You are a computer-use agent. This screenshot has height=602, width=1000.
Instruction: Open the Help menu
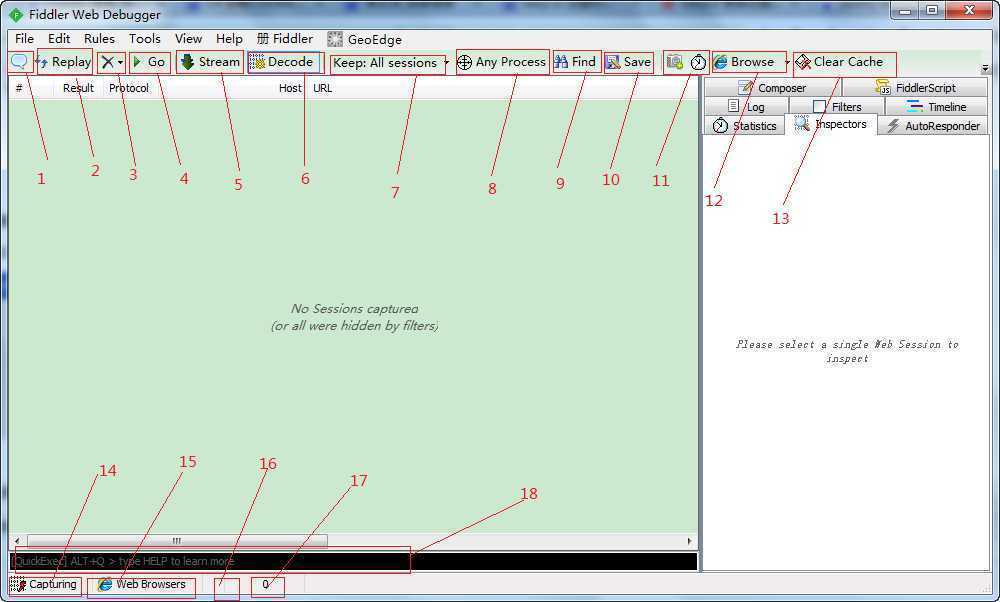[x=229, y=39]
